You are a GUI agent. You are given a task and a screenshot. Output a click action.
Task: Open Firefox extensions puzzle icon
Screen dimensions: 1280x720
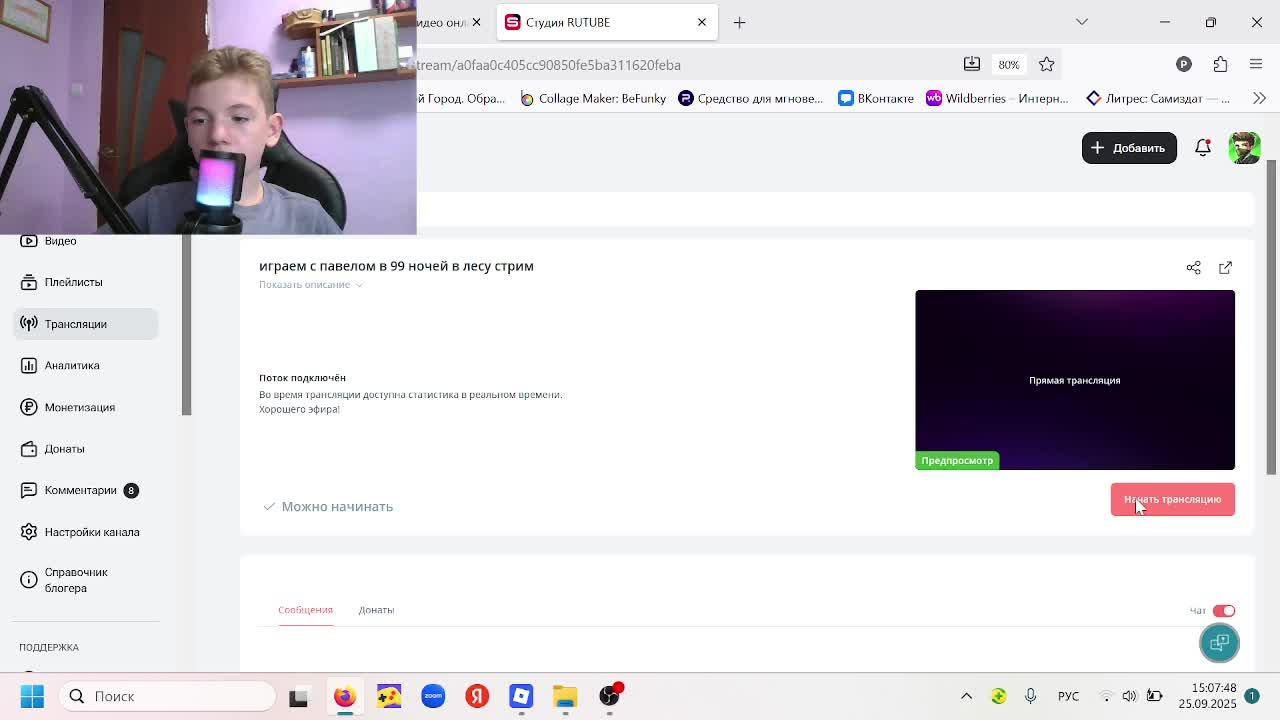pos(1220,64)
